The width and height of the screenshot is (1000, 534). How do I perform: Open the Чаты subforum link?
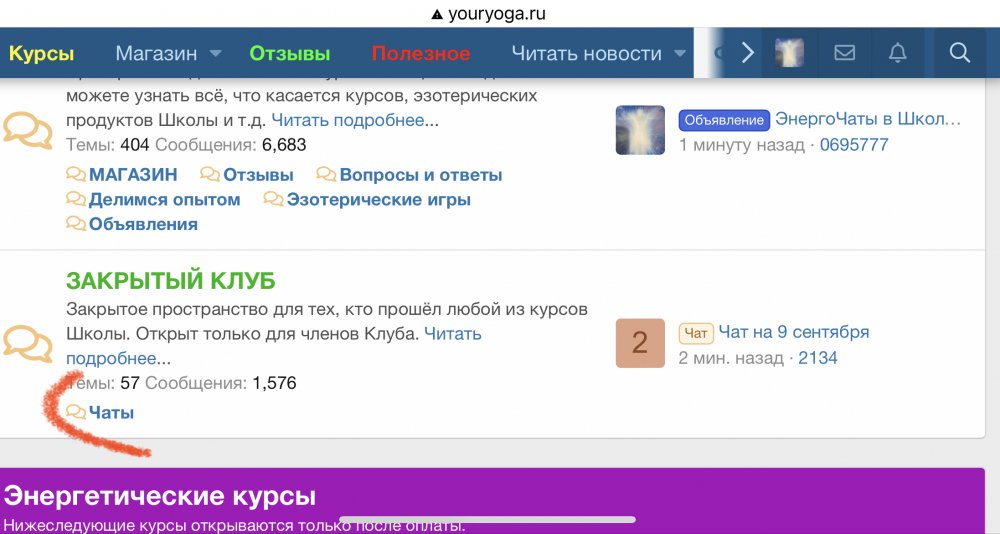click(x=111, y=412)
